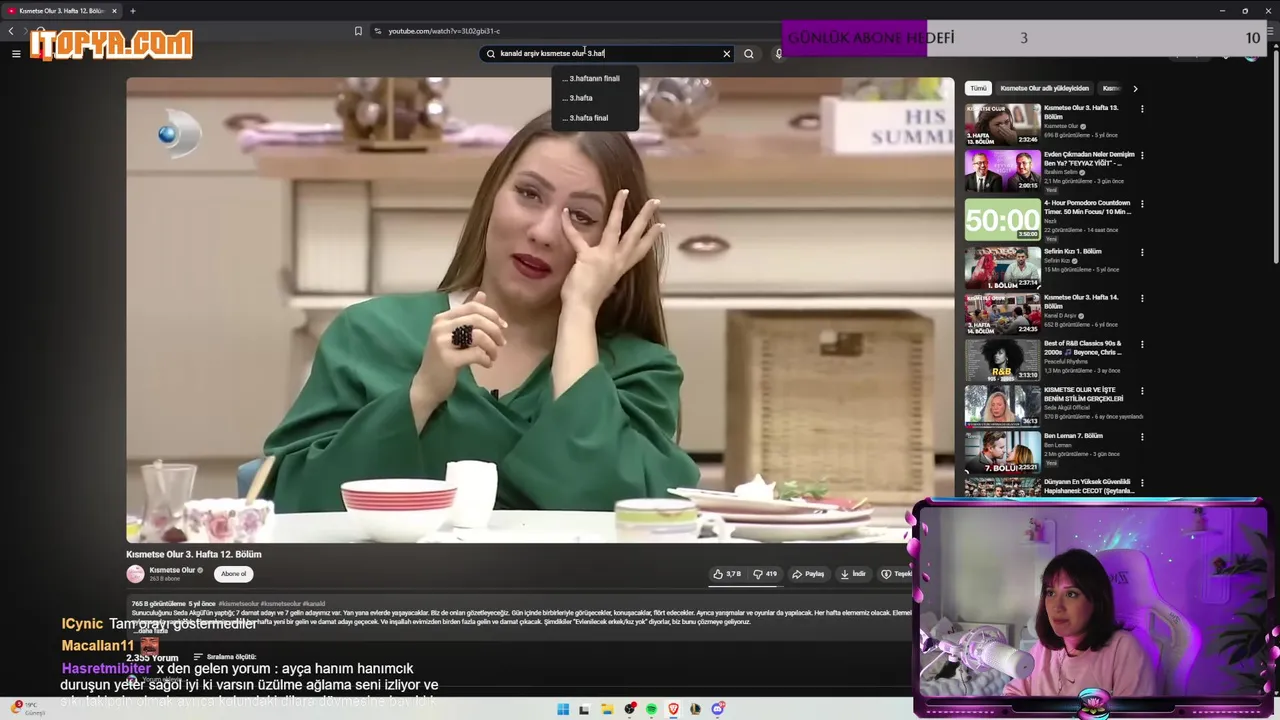Viewport: 1280px width, 720px height.
Task: Click on the main video player
Action: tap(540, 310)
